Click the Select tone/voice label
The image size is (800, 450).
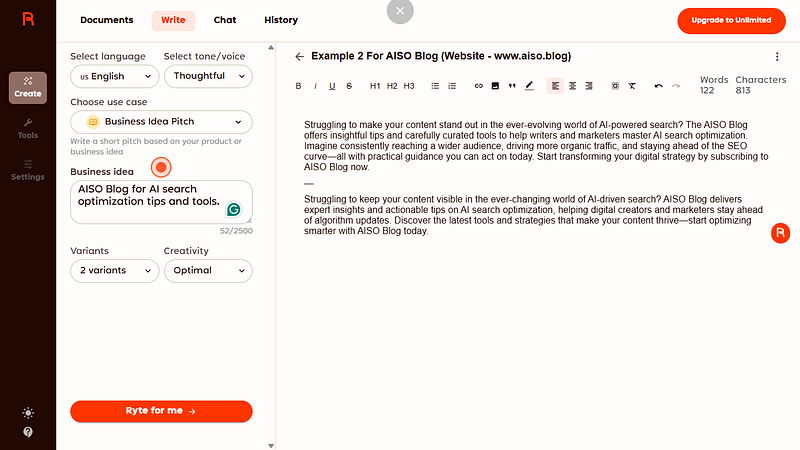(x=204, y=56)
